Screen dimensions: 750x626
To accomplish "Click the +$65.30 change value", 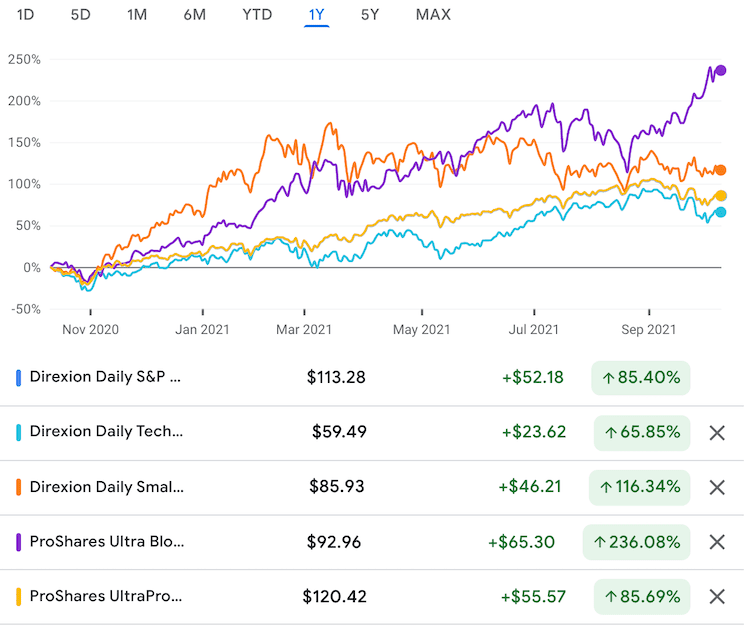I will click(x=521, y=542).
